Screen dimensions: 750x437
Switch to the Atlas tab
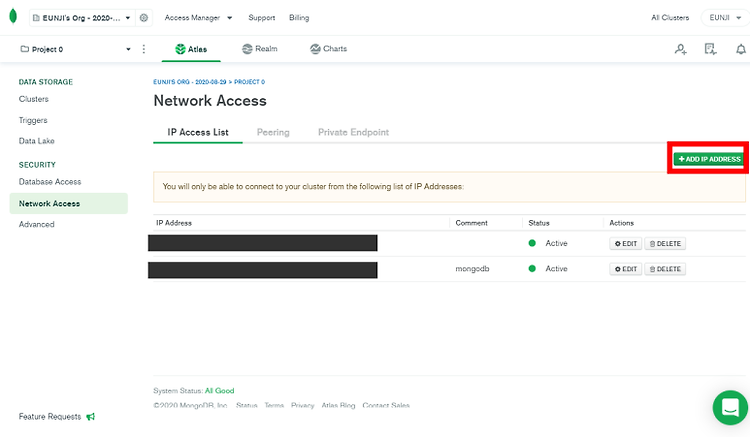(191, 49)
